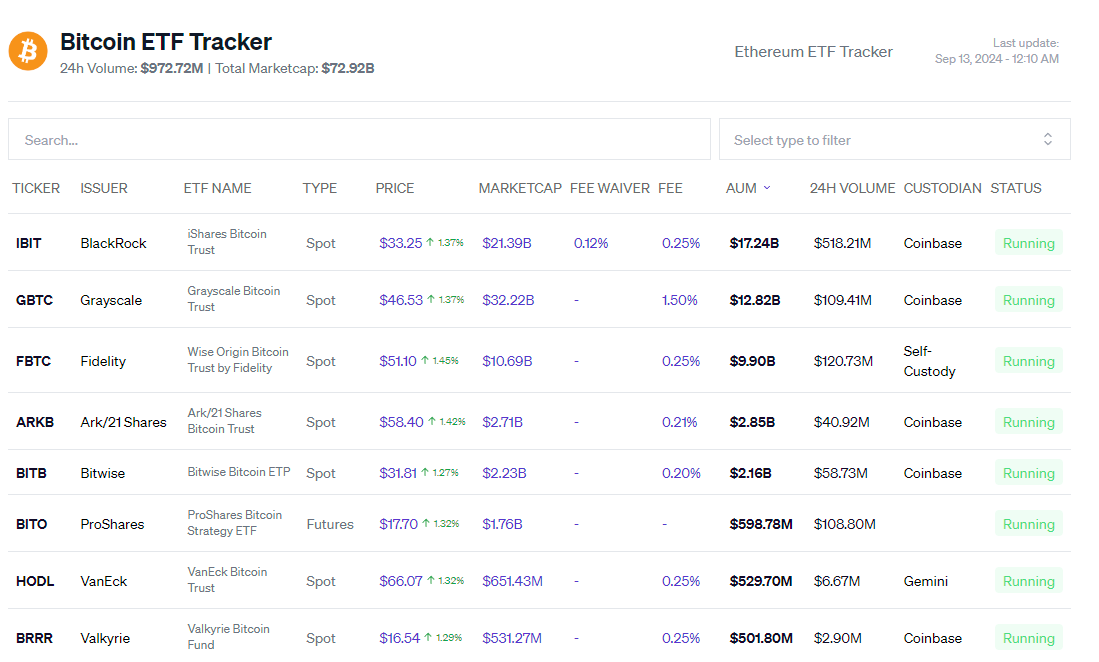
Task: Click the Running status badge for BITO
Action: click(1028, 523)
